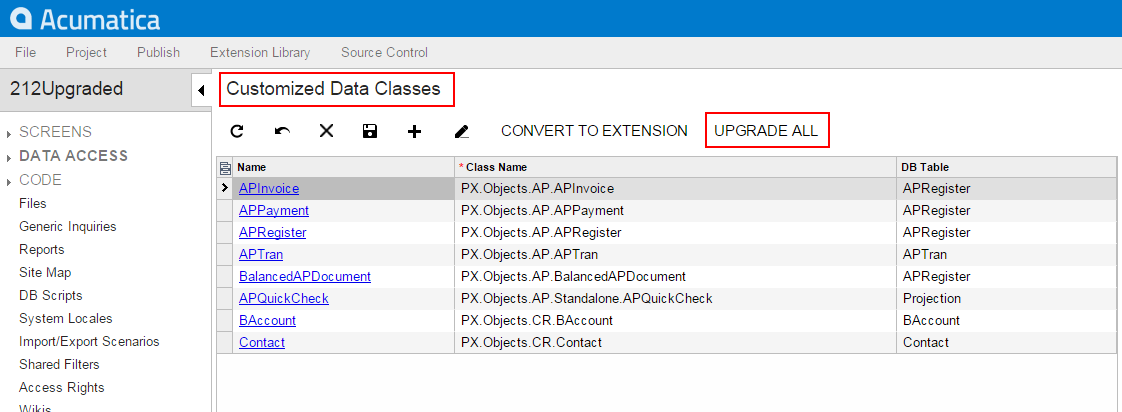Expand the SCREENS tree node
The image size is (1122, 412).
click(10, 132)
